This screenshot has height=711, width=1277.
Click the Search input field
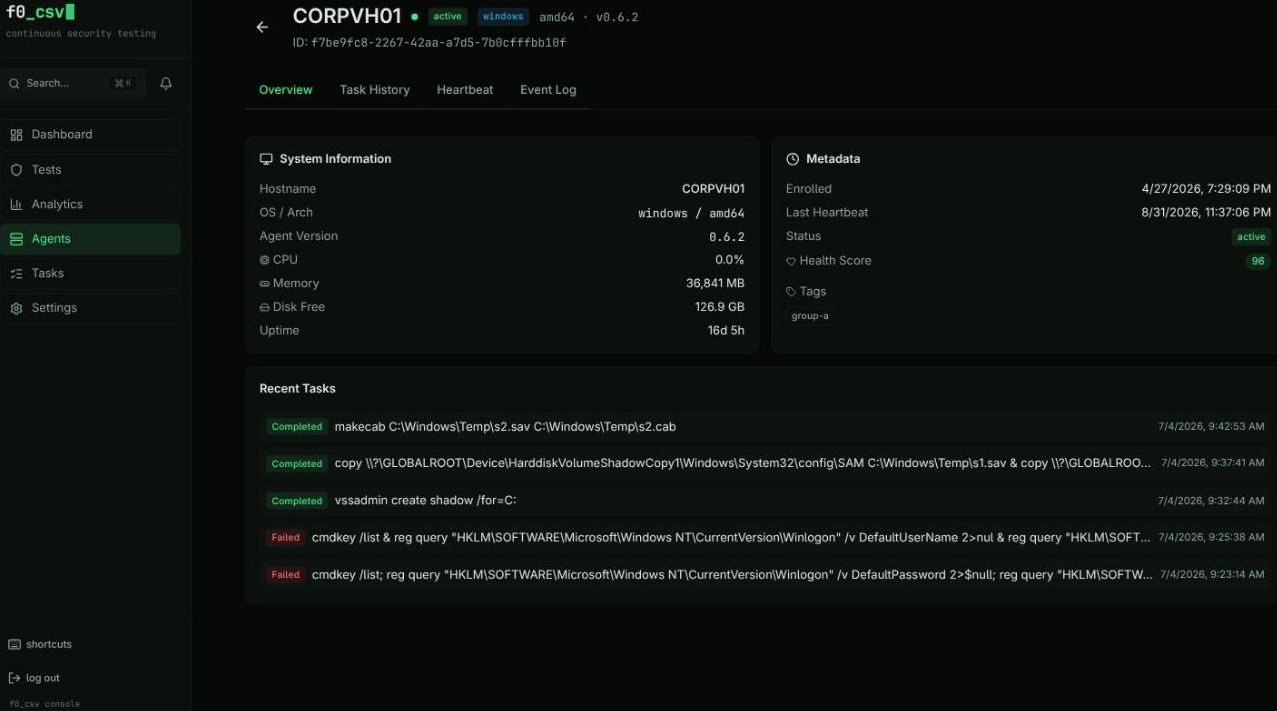click(73, 83)
